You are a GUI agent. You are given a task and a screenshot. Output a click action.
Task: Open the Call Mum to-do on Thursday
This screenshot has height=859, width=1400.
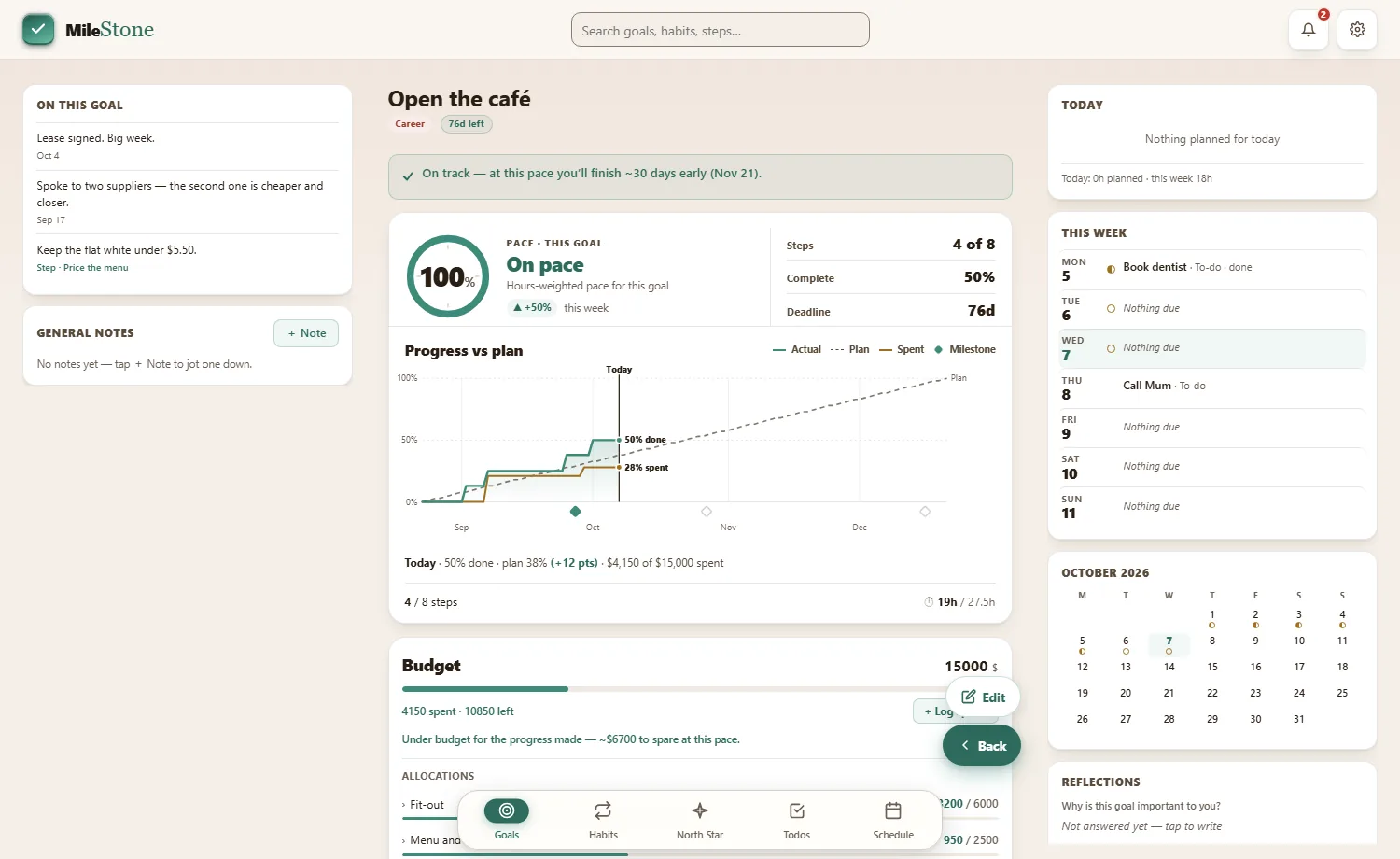tap(1164, 386)
